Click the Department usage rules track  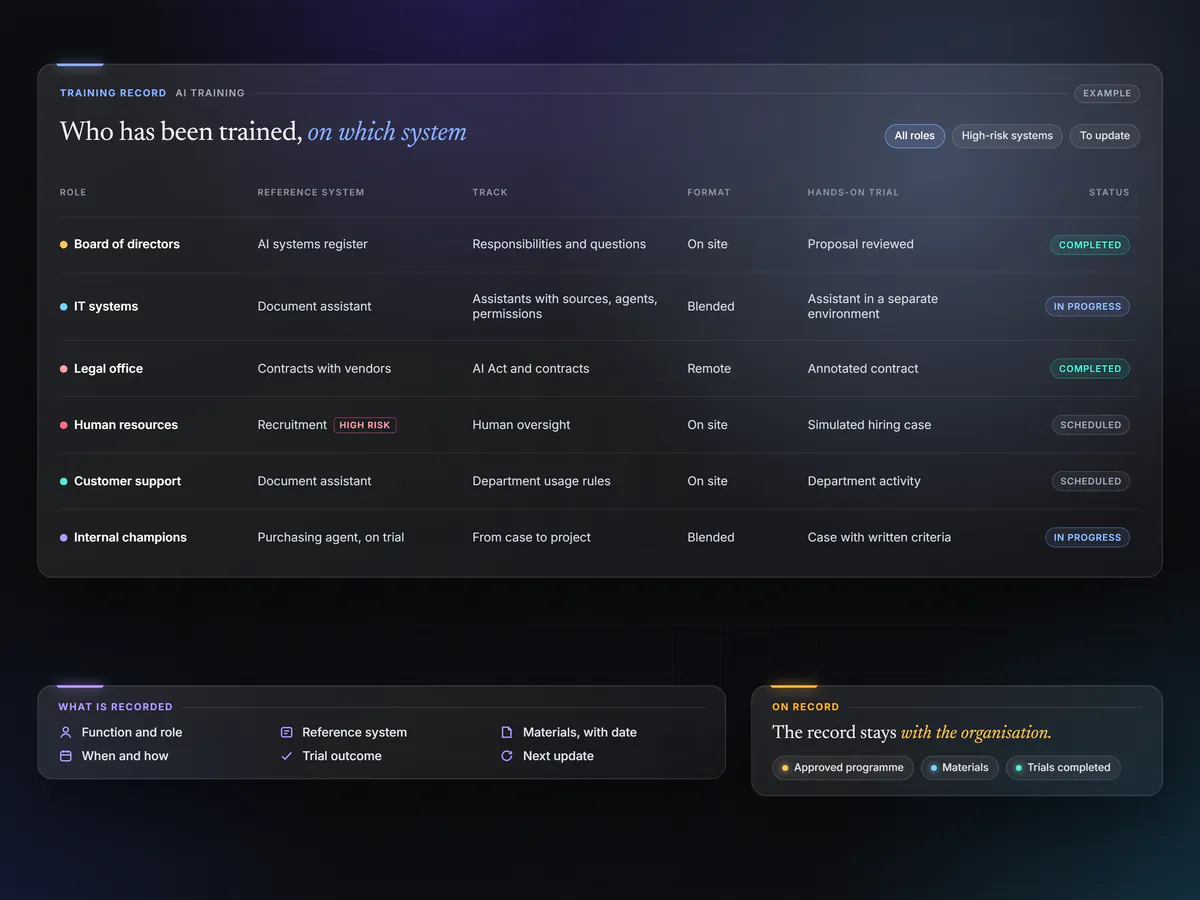541,481
